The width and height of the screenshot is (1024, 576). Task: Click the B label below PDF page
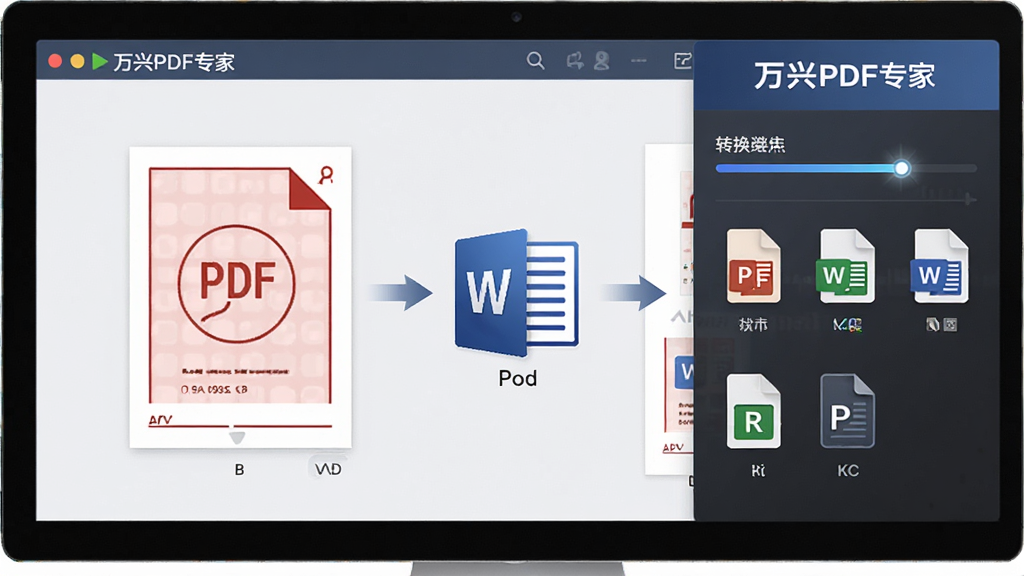click(x=239, y=470)
